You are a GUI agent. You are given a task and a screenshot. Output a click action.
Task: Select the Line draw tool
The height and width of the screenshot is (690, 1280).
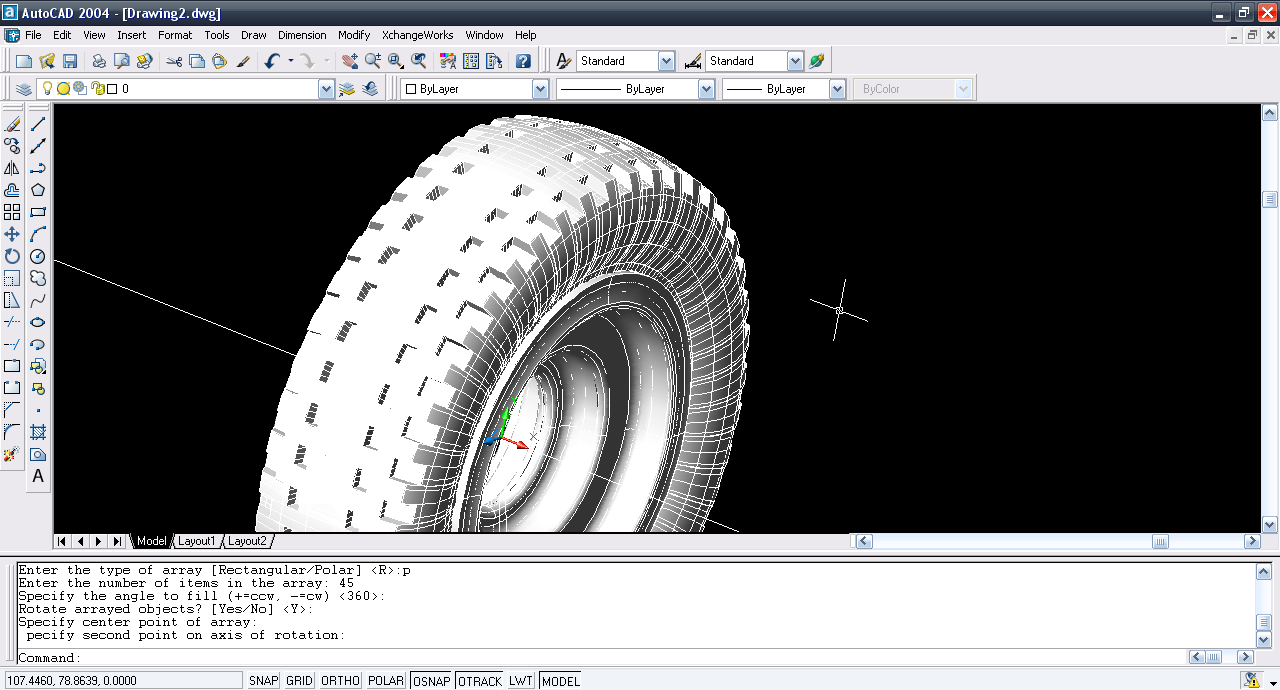[38, 124]
